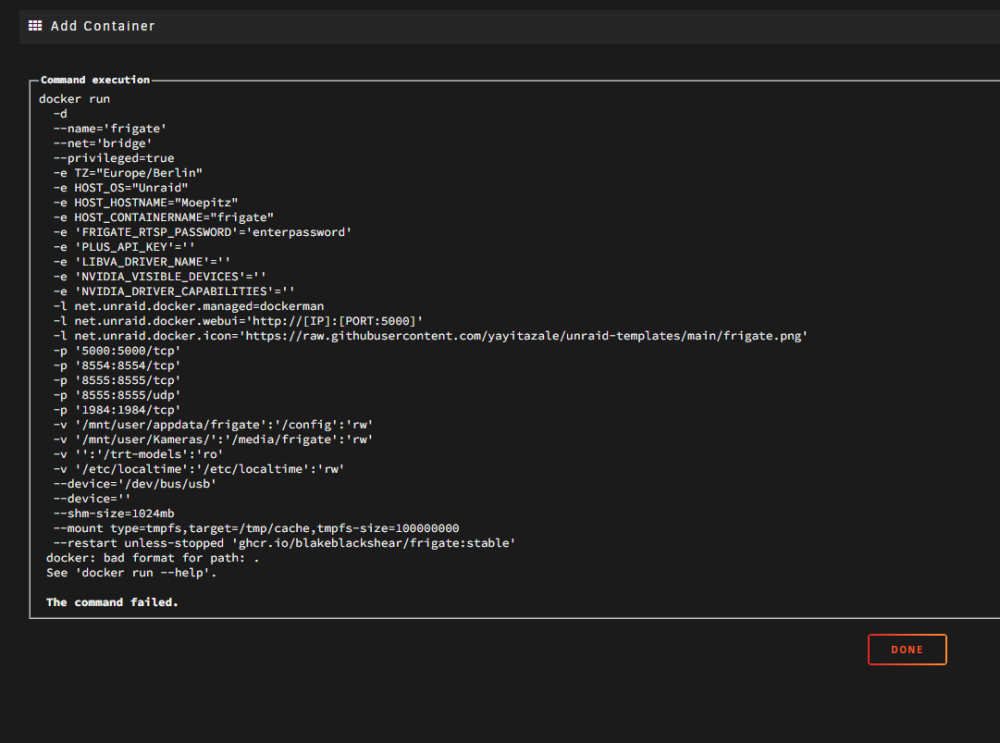Image resolution: width=1000 pixels, height=743 pixels.
Task: Click the PLUS_API_KEY line
Action: pyautogui.click(x=124, y=247)
